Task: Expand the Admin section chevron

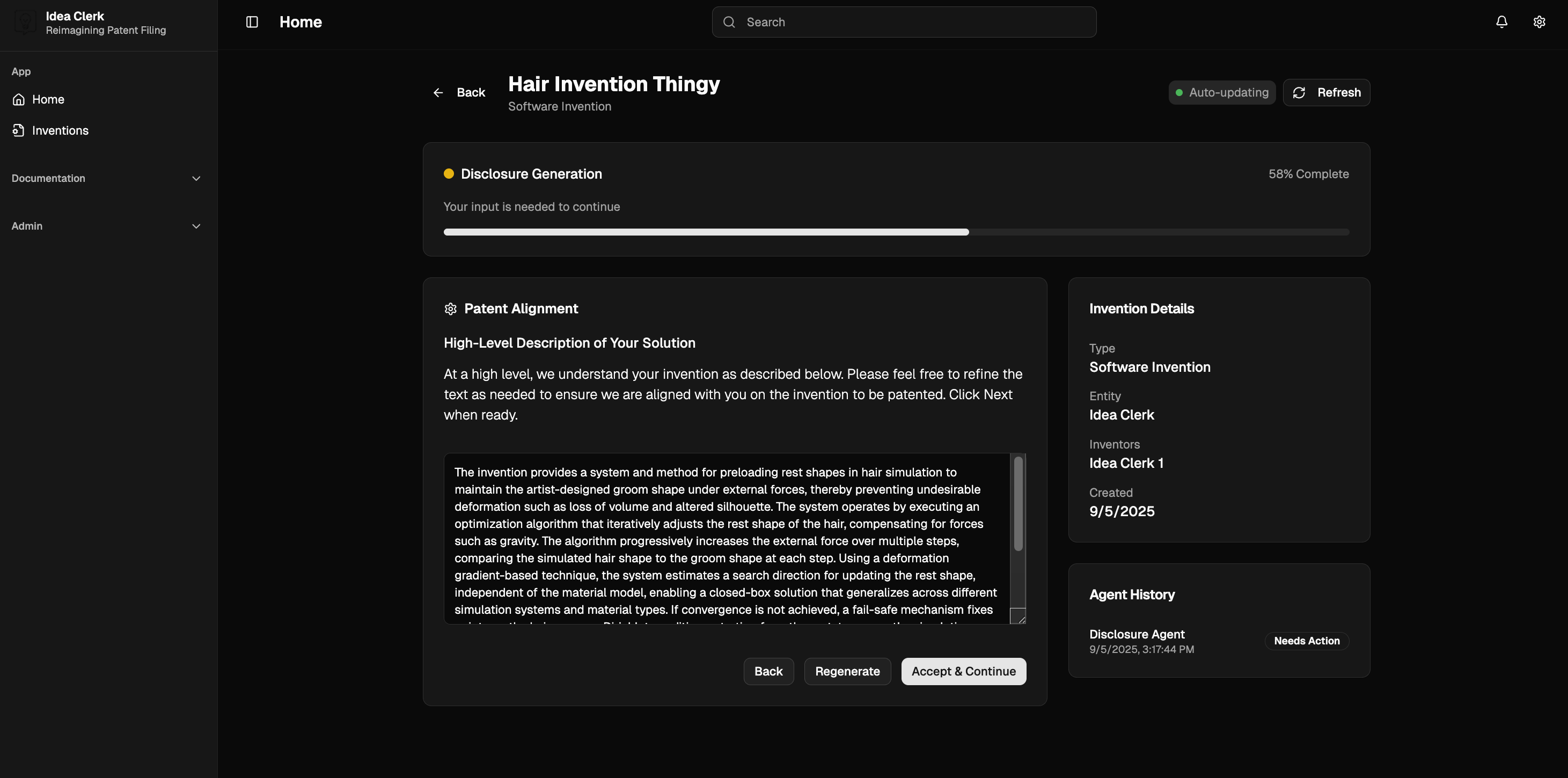Action: [196, 226]
